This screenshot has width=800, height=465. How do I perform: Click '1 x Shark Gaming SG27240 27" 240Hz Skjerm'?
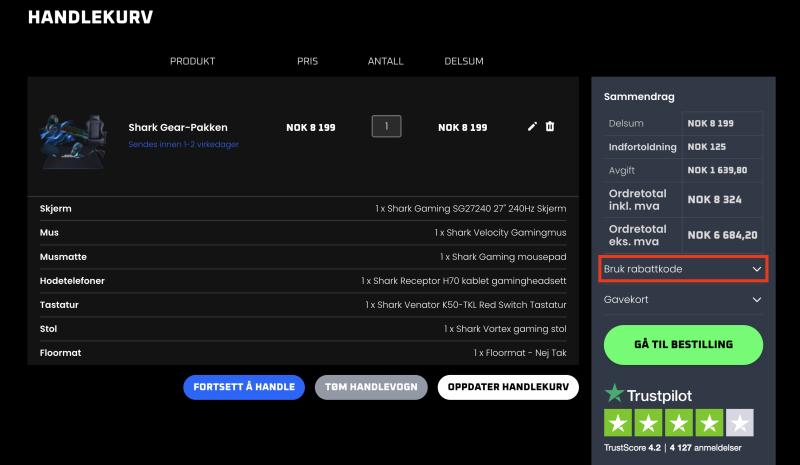point(470,208)
